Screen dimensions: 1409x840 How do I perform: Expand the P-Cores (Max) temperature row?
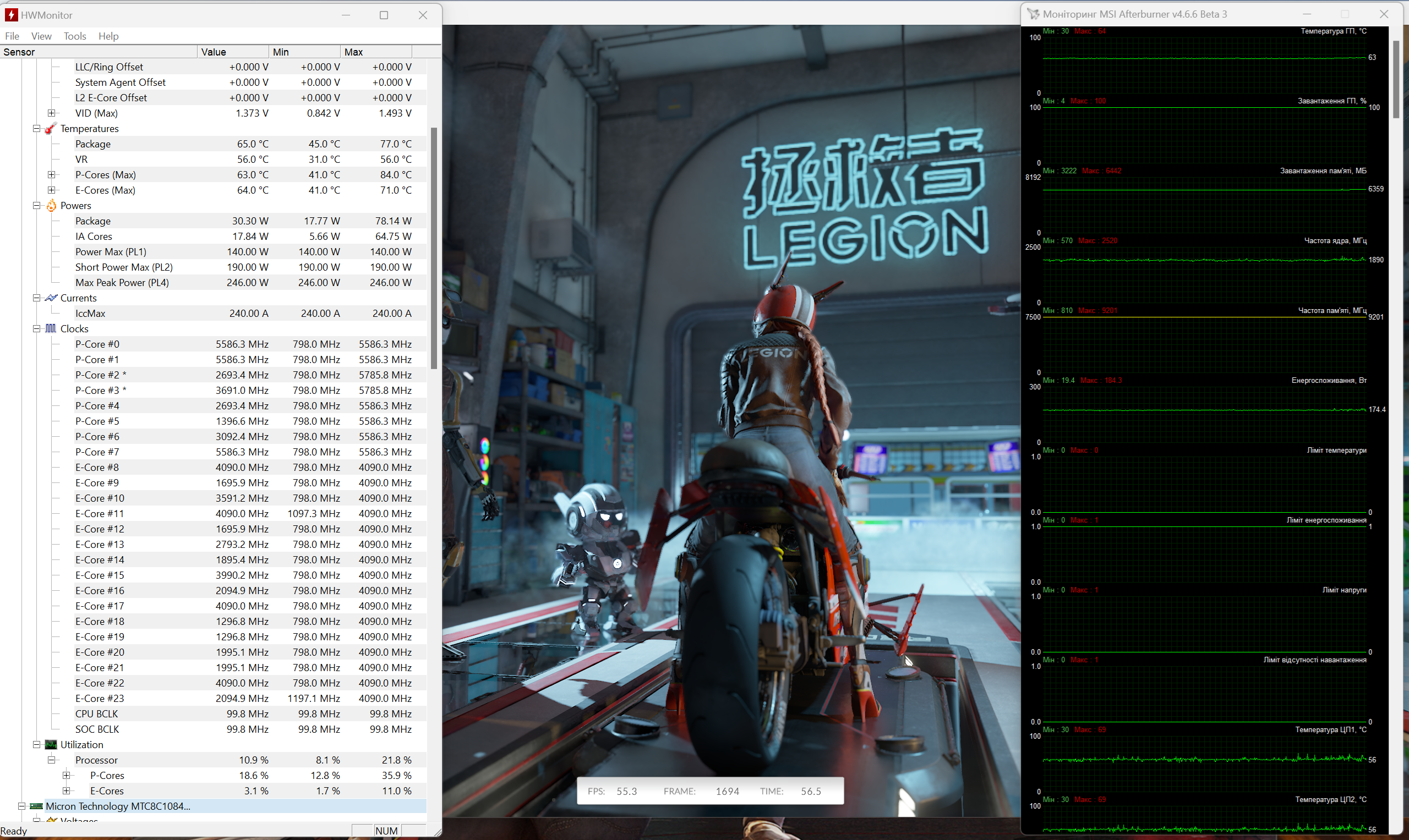pos(52,174)
